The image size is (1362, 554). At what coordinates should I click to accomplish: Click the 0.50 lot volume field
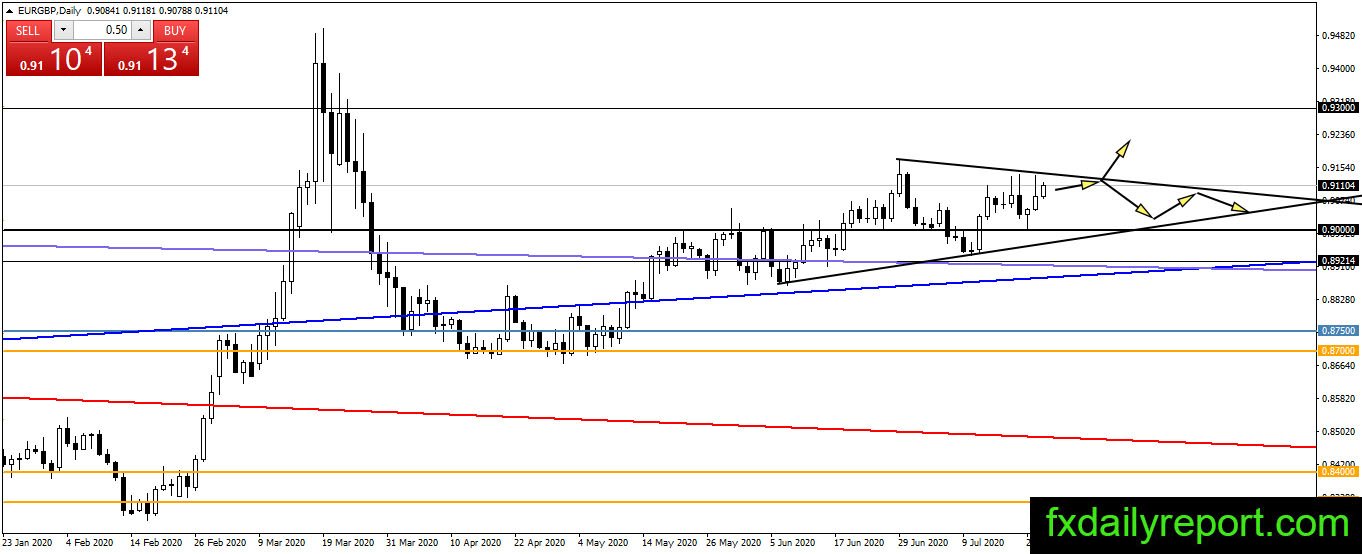click(x=102, y=30)
